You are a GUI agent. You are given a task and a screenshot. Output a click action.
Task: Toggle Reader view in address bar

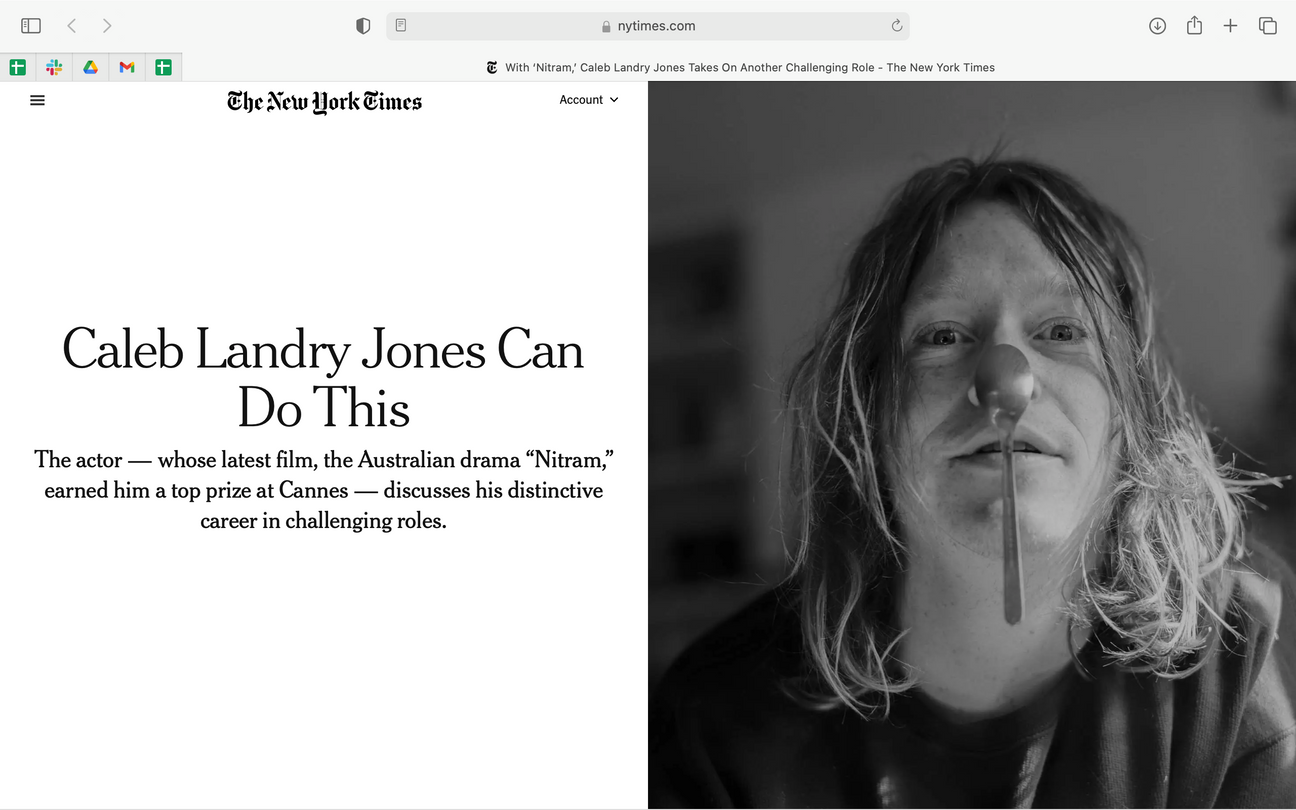pyautogui.click(x=401, y=26)
